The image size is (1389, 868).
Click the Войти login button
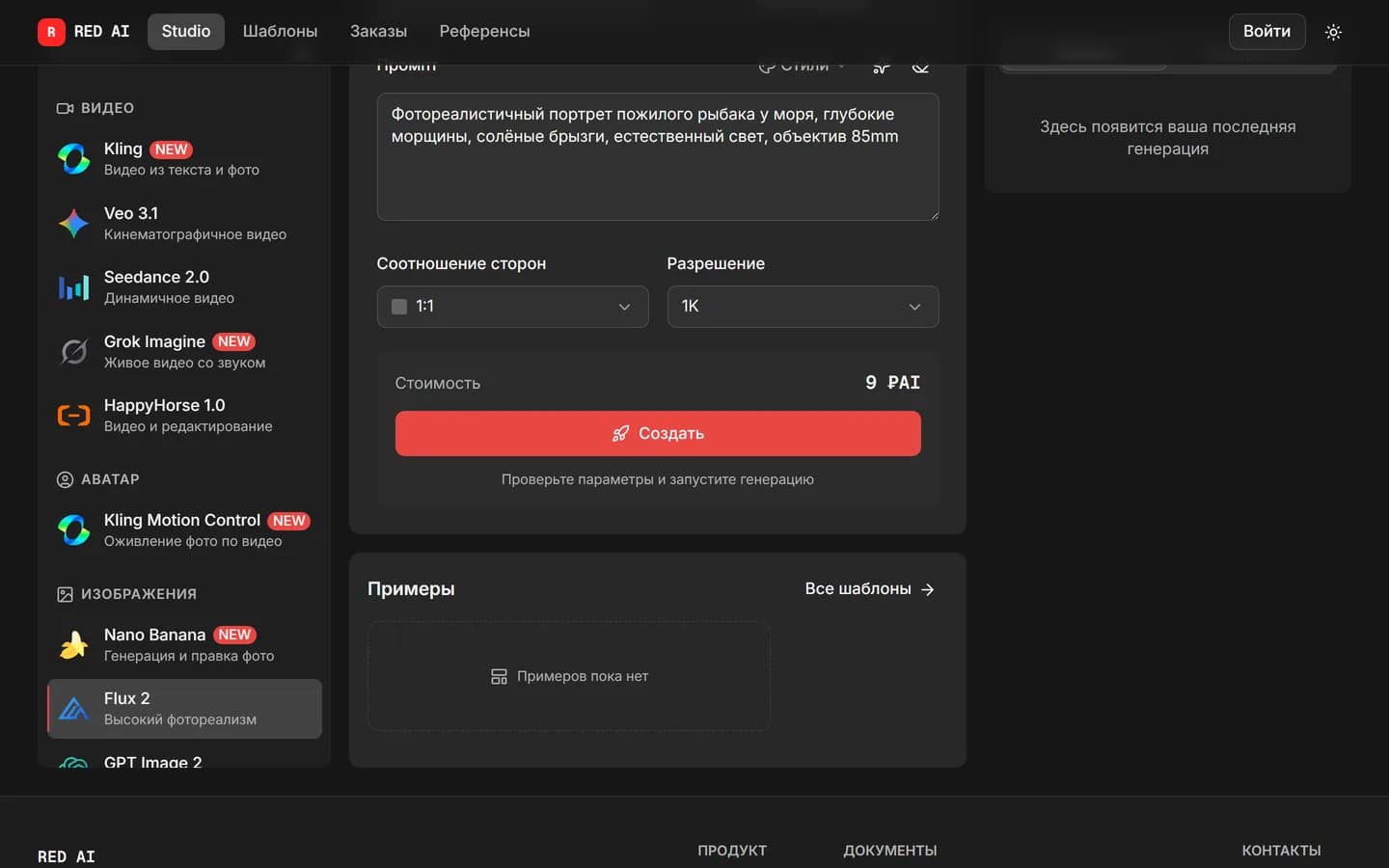(1266, 32)
